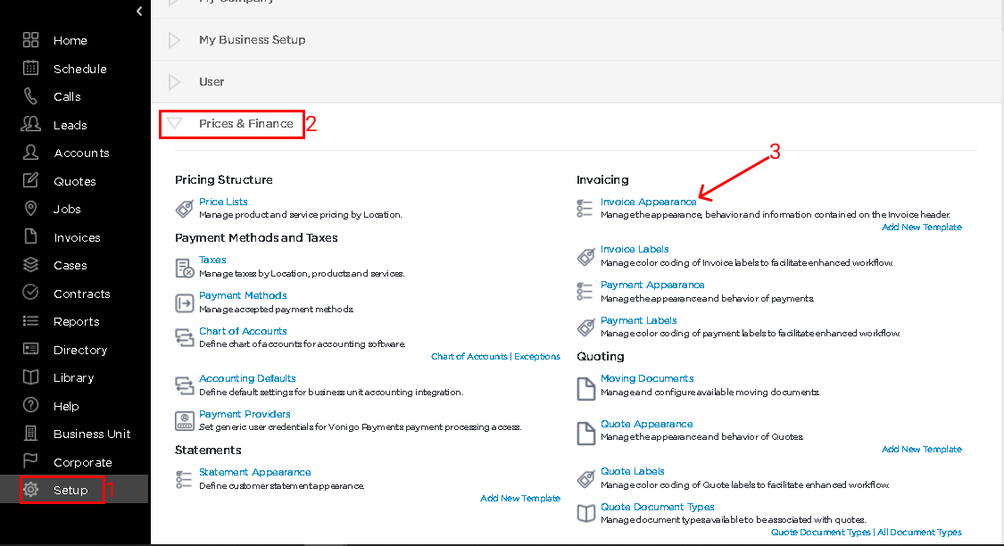Click the Payment Appearance list icon
1004x546 pixels.
point(585,291)
